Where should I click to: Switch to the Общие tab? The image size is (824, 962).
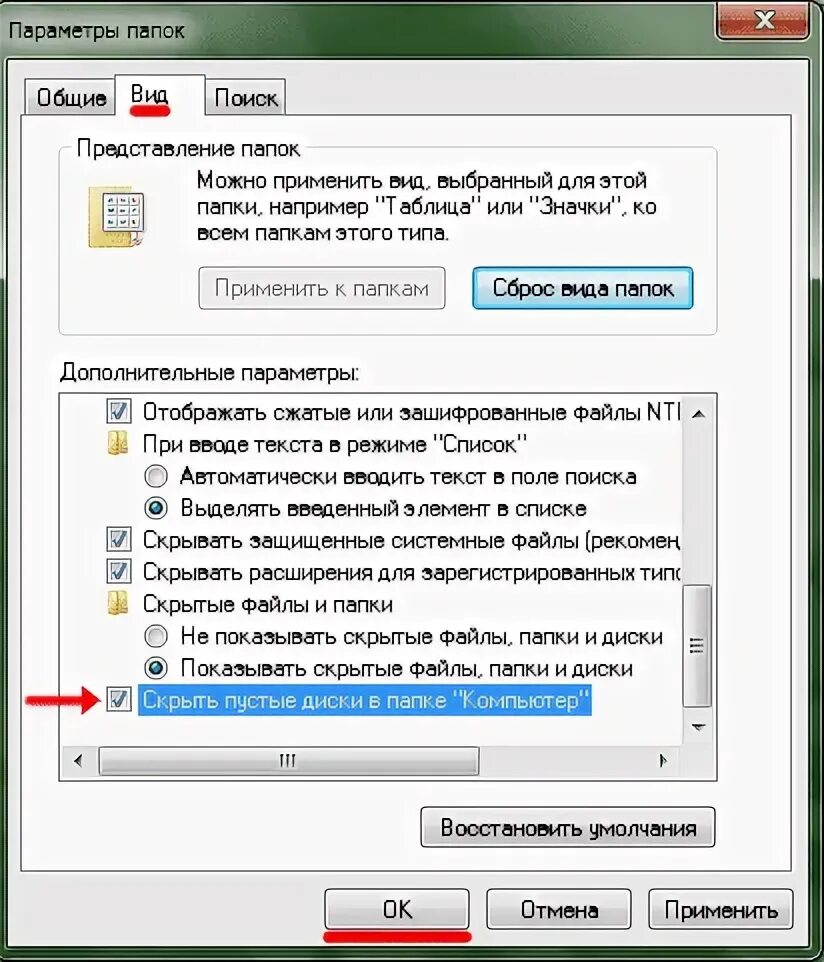(x=71, y=97)
